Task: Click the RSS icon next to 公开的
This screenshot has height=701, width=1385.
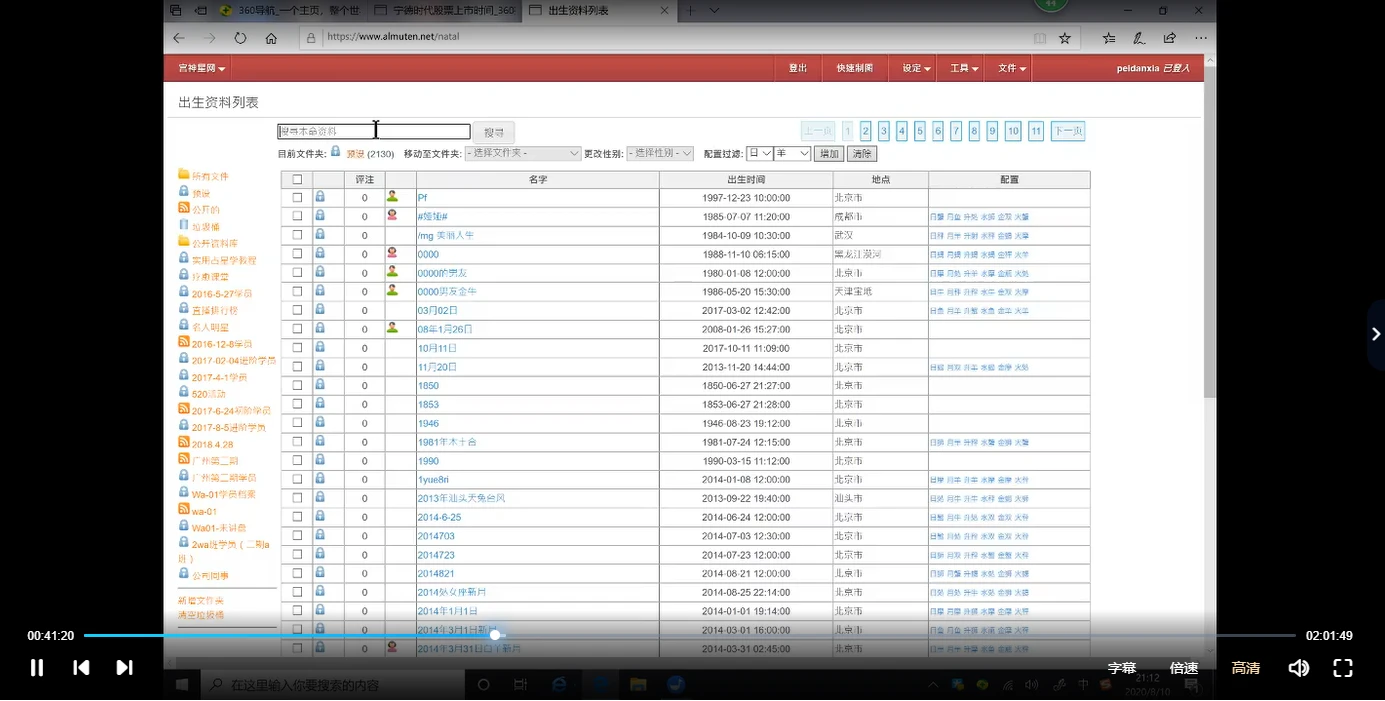Action: pyautogui.click(x=184, y=208)
